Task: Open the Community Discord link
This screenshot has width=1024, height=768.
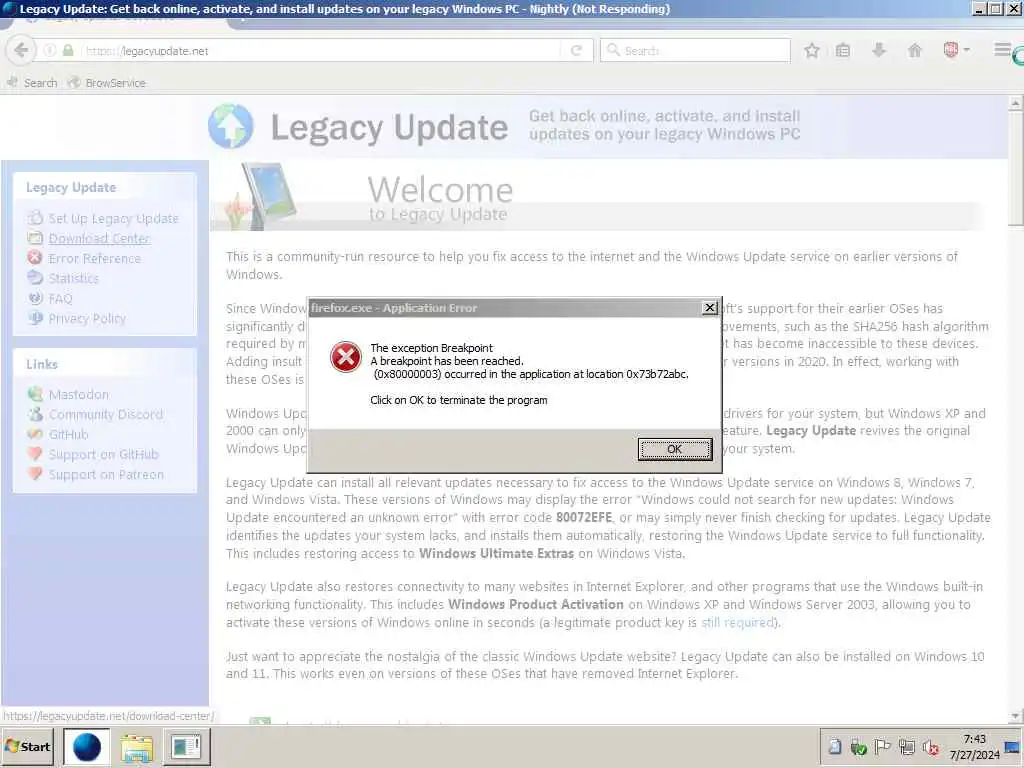Action: pyautogui.click(x=106, y=414)
